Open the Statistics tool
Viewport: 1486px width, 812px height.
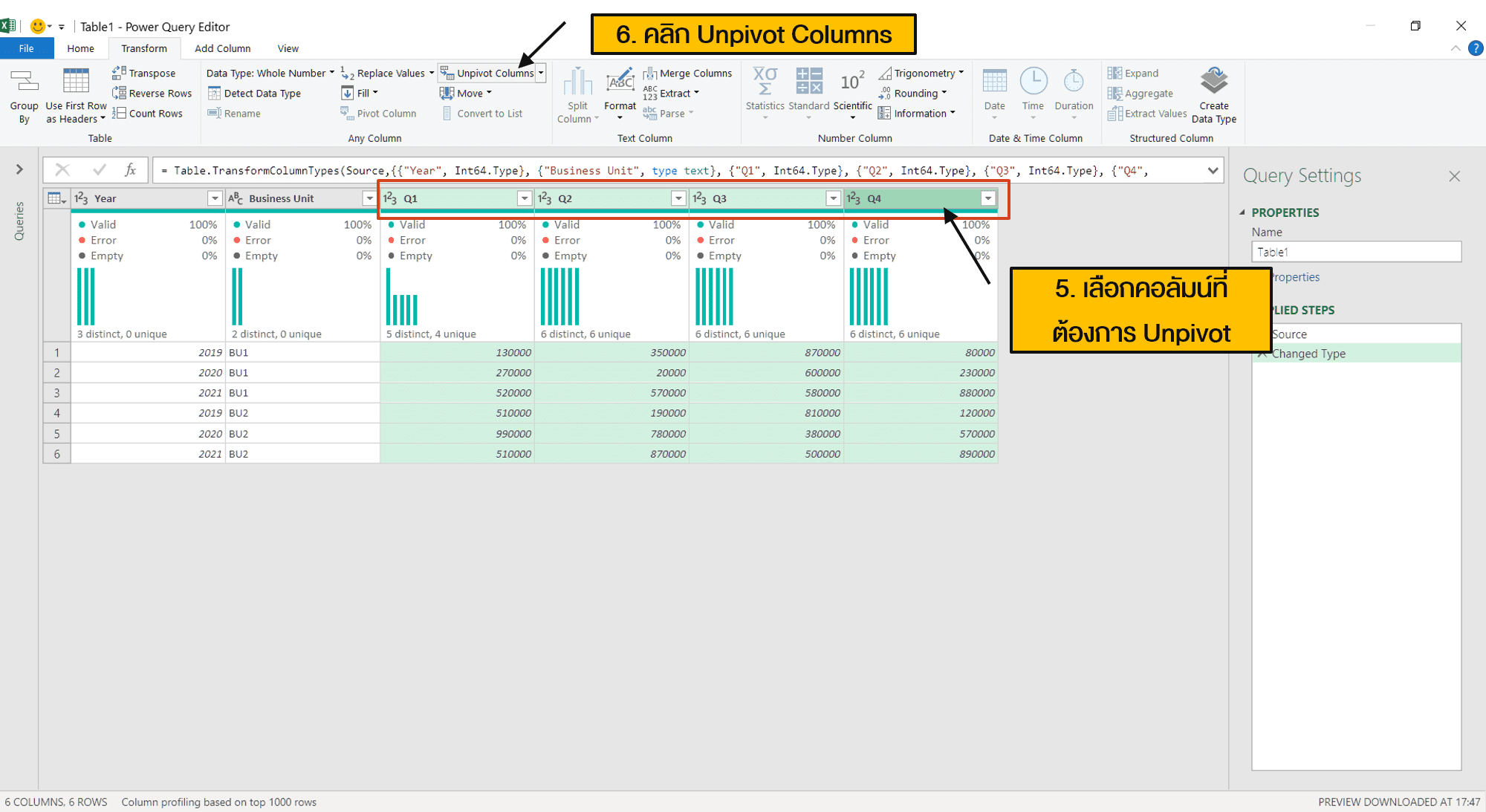tap(765, 95)
